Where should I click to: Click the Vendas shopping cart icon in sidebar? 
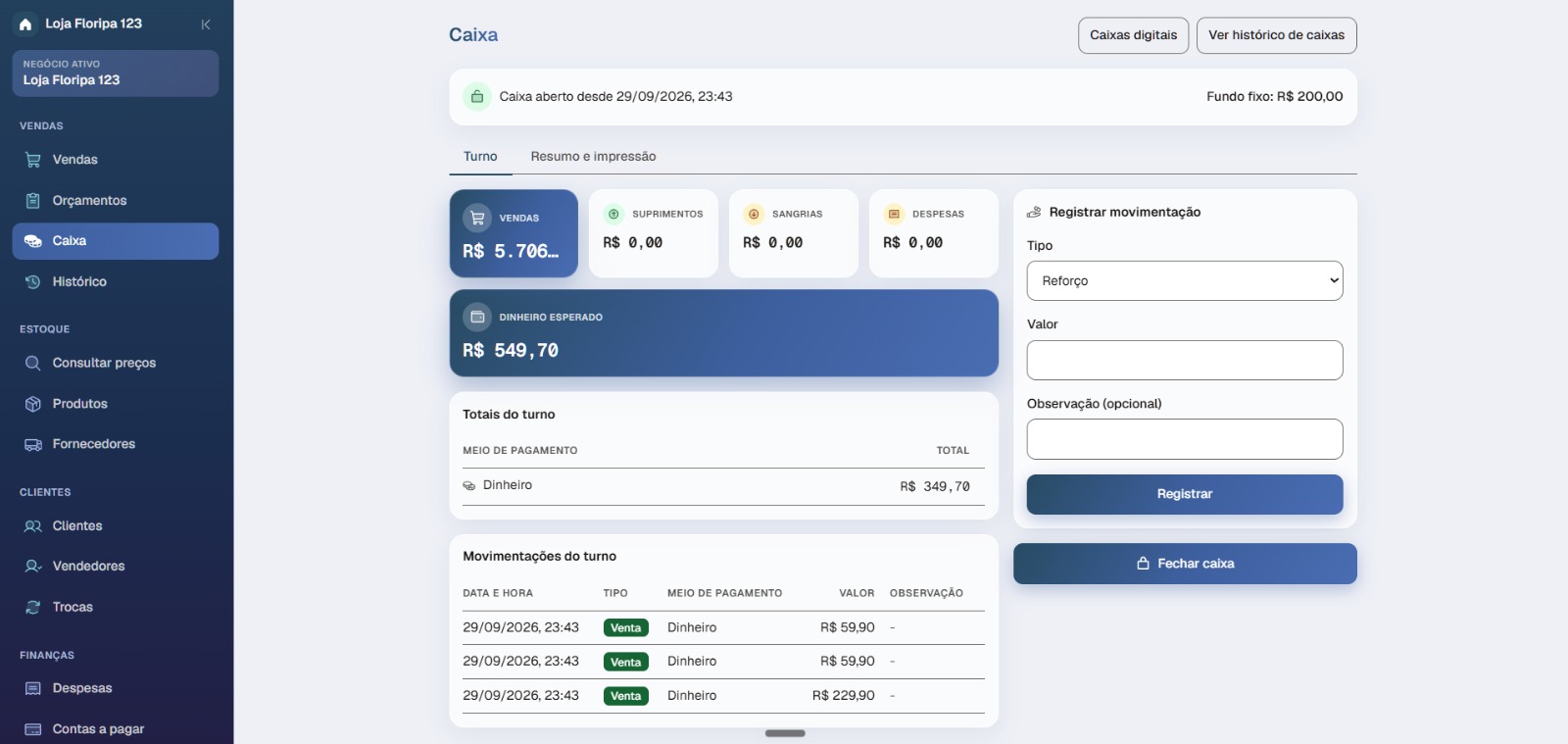[33, 160]
